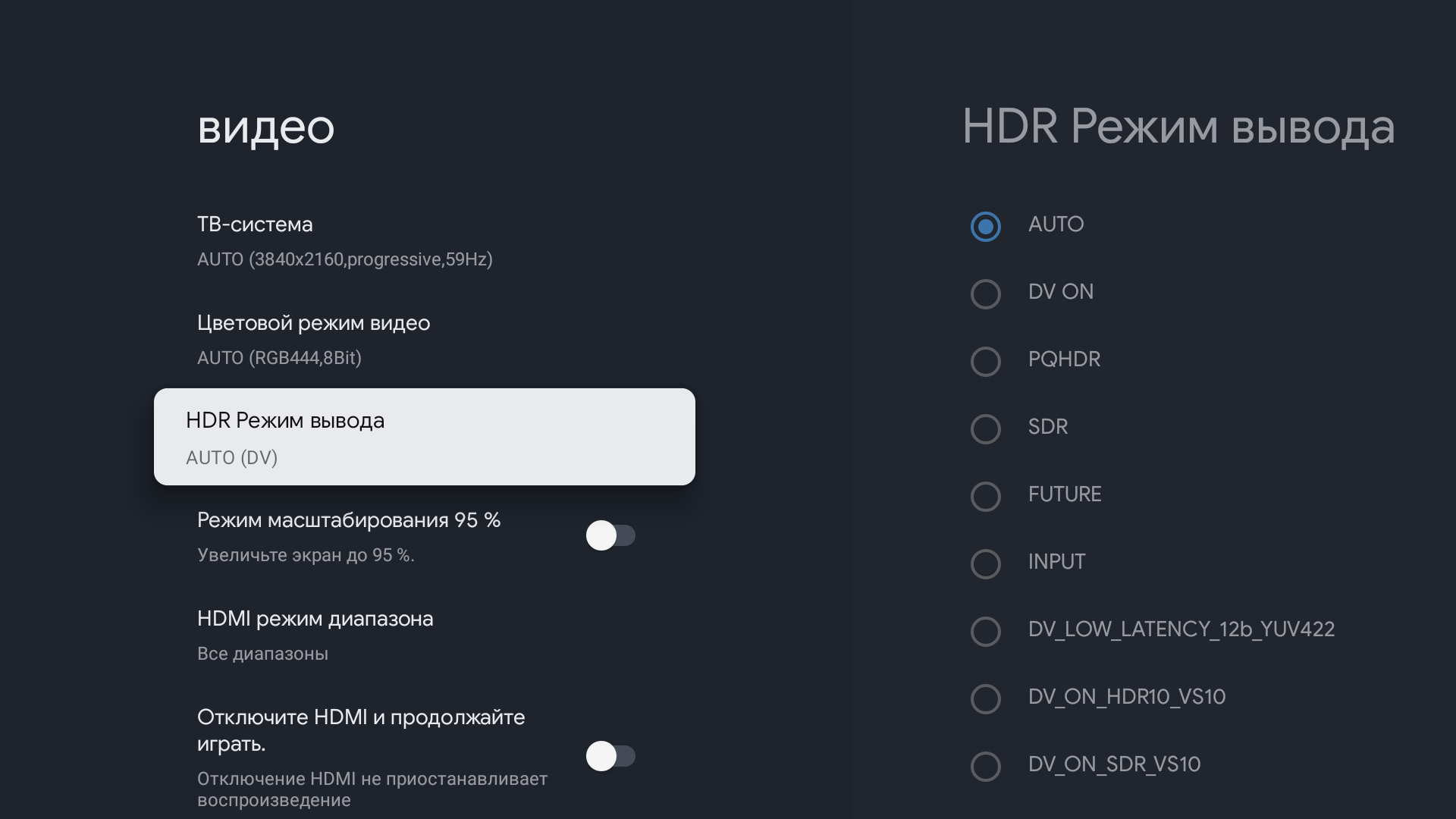This screenshot has width=1456, height=819.
Task: Select PQHDR radio option
Action: [x=986, y=361]
